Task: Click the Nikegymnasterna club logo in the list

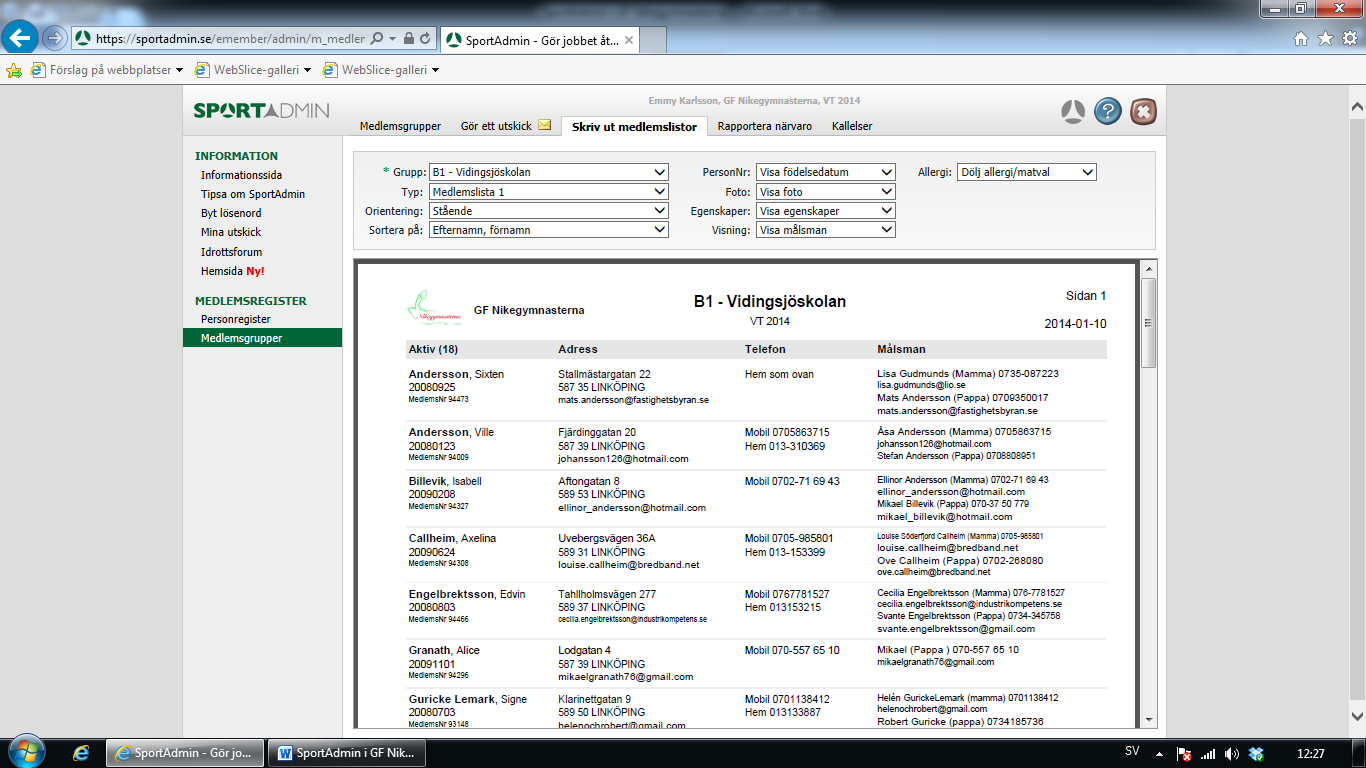Action: 435,308
